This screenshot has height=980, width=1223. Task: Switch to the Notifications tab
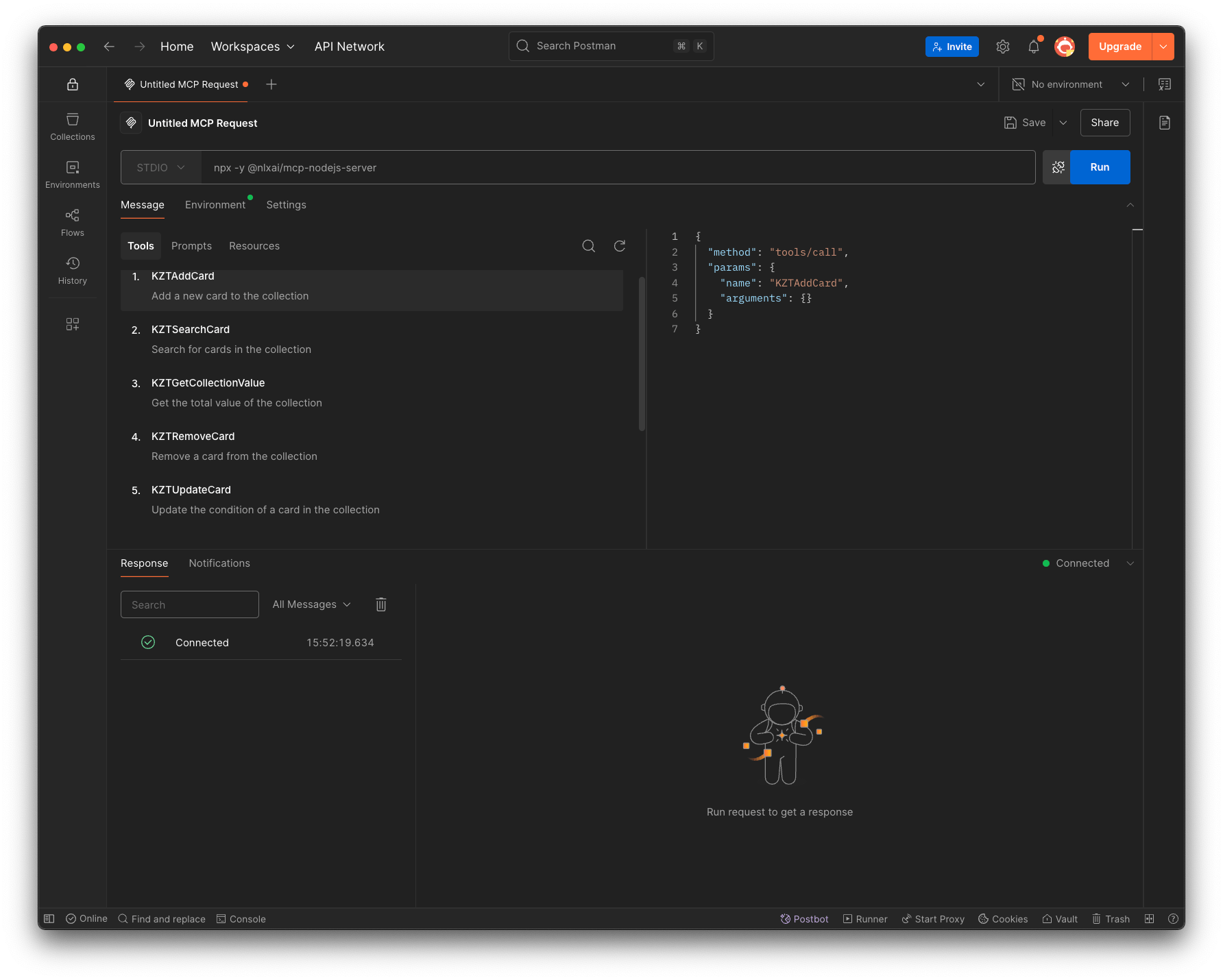pyautogui.click(x=219, y=563)
